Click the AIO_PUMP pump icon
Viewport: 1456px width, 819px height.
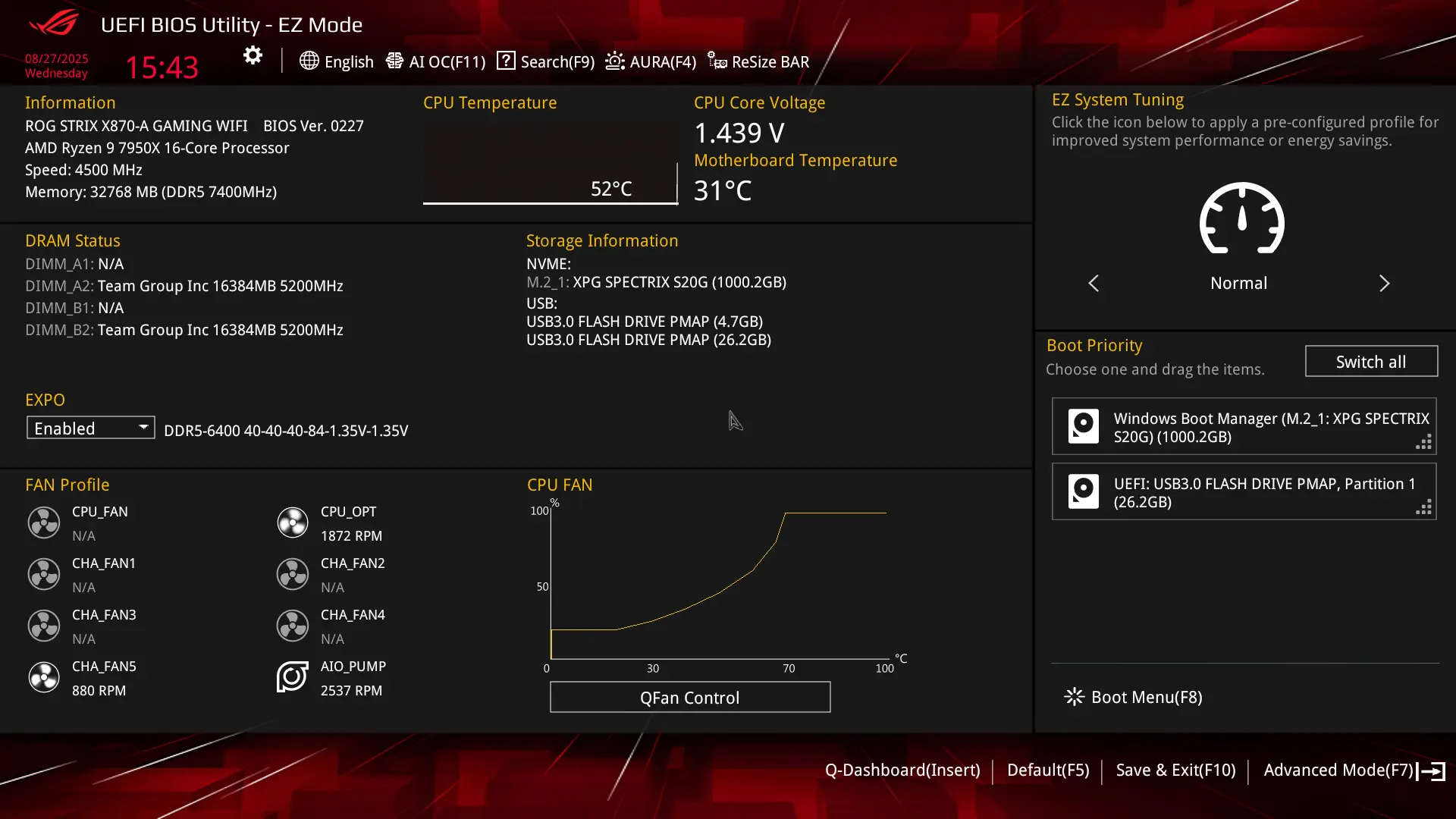tap(292, 677)
